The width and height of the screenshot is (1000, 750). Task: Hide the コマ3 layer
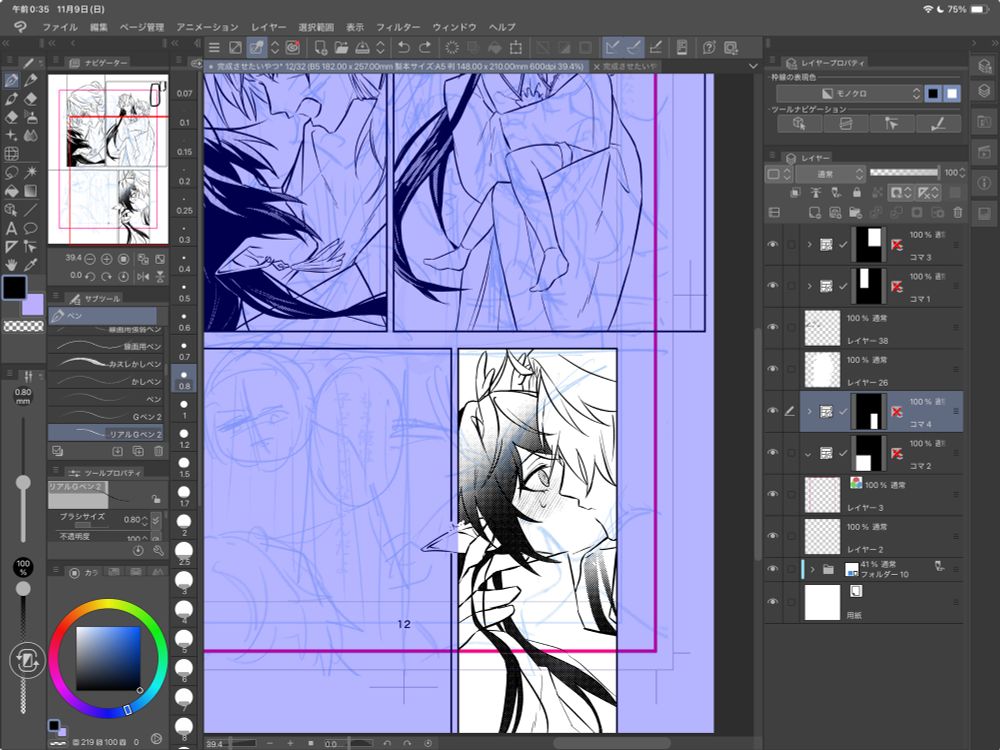[772, 244]
